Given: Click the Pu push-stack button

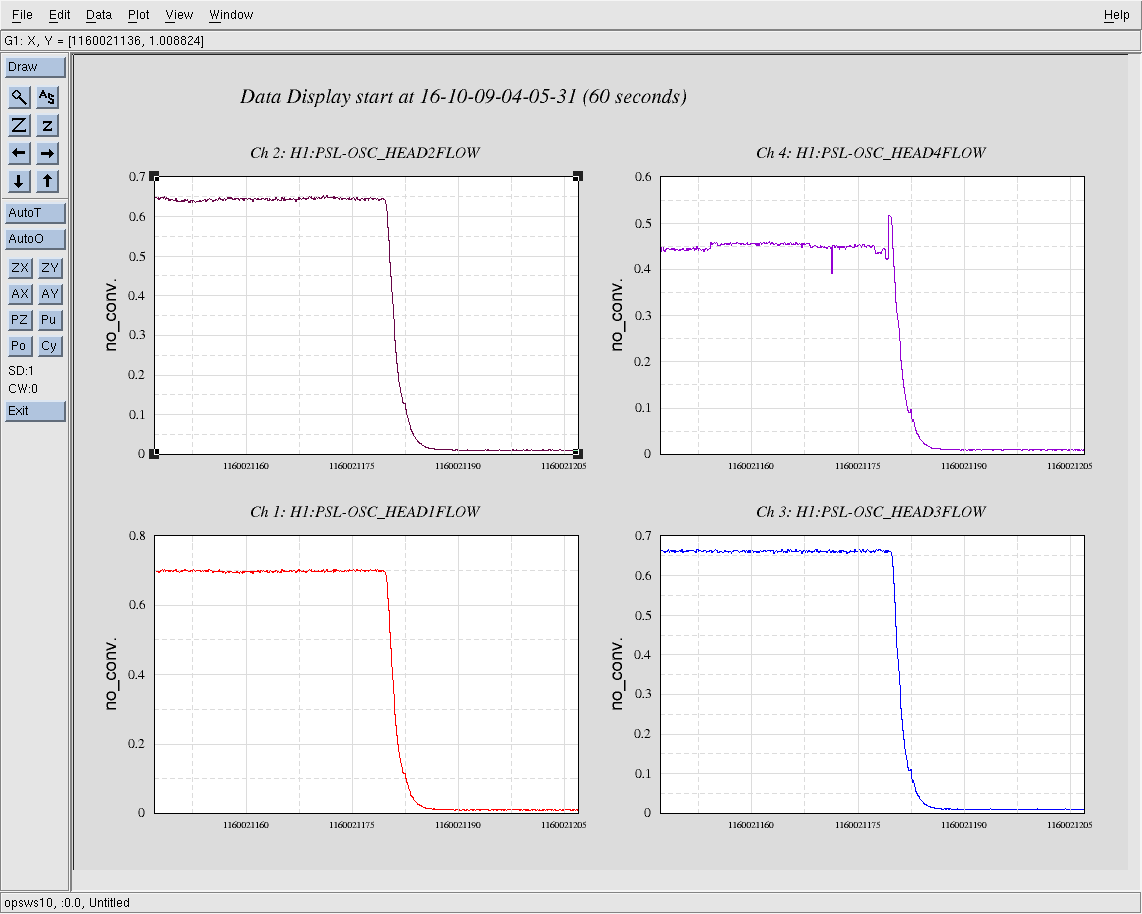Looking at the screenshot, I should [x=50, y=320].
